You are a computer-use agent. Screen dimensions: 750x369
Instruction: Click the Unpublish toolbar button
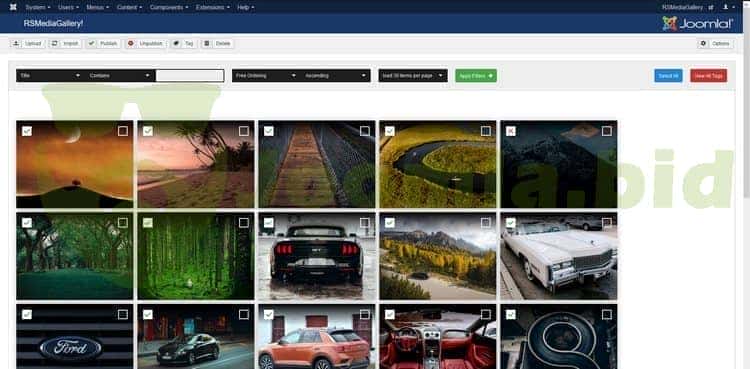pyautogui.click(x=146, y=44)
